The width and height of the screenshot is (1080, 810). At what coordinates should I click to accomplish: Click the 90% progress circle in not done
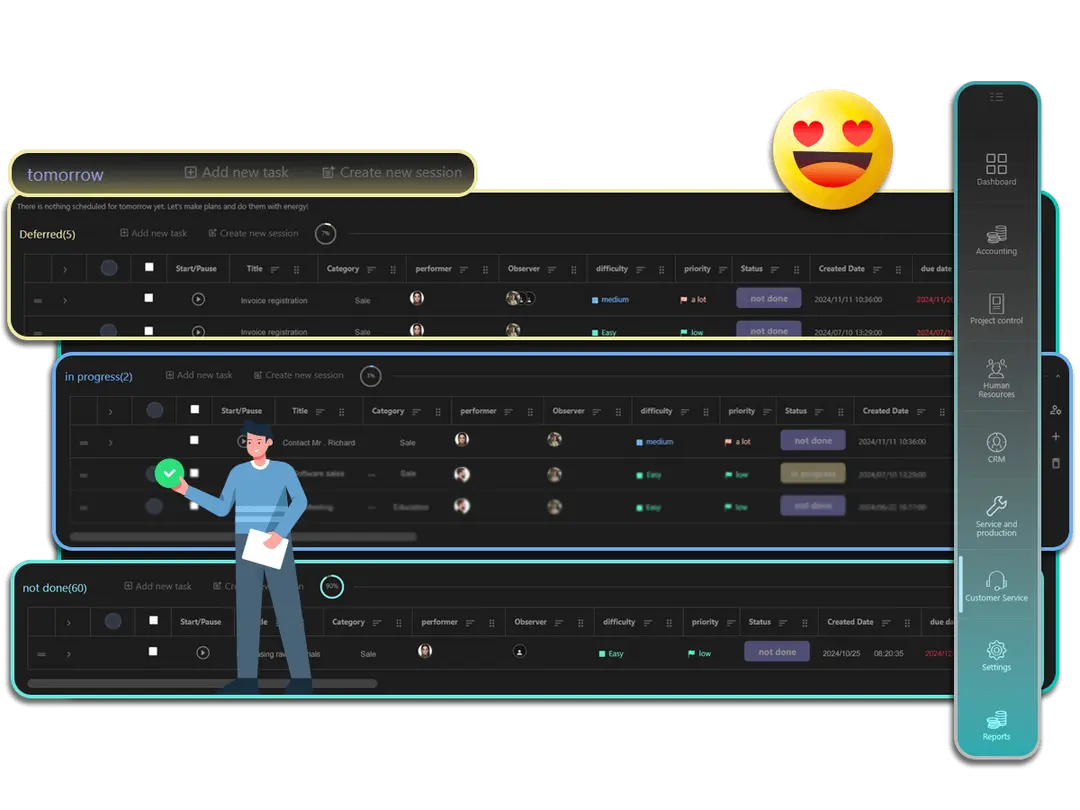331,587
